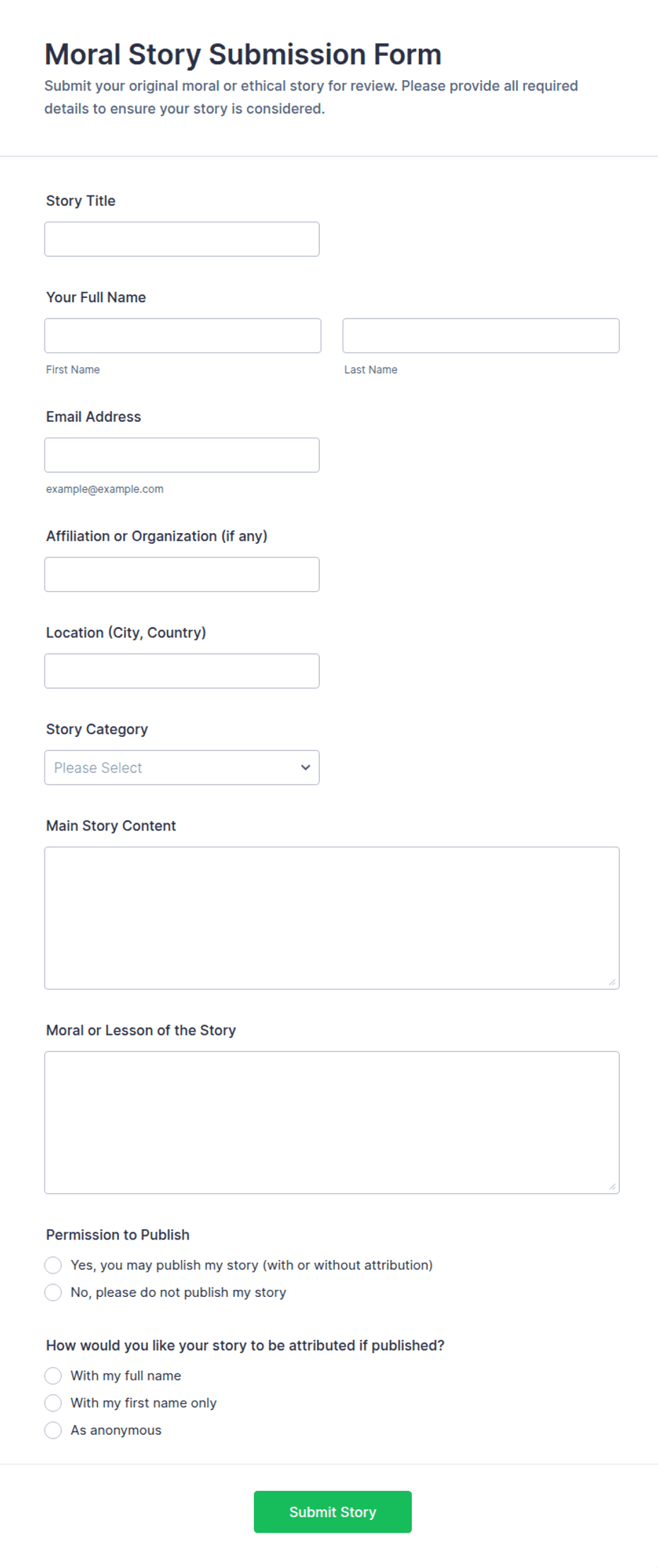Screen dimensions: 658x1568
Task: Click into the Last Name field
Action: click(x=481, y=336)
